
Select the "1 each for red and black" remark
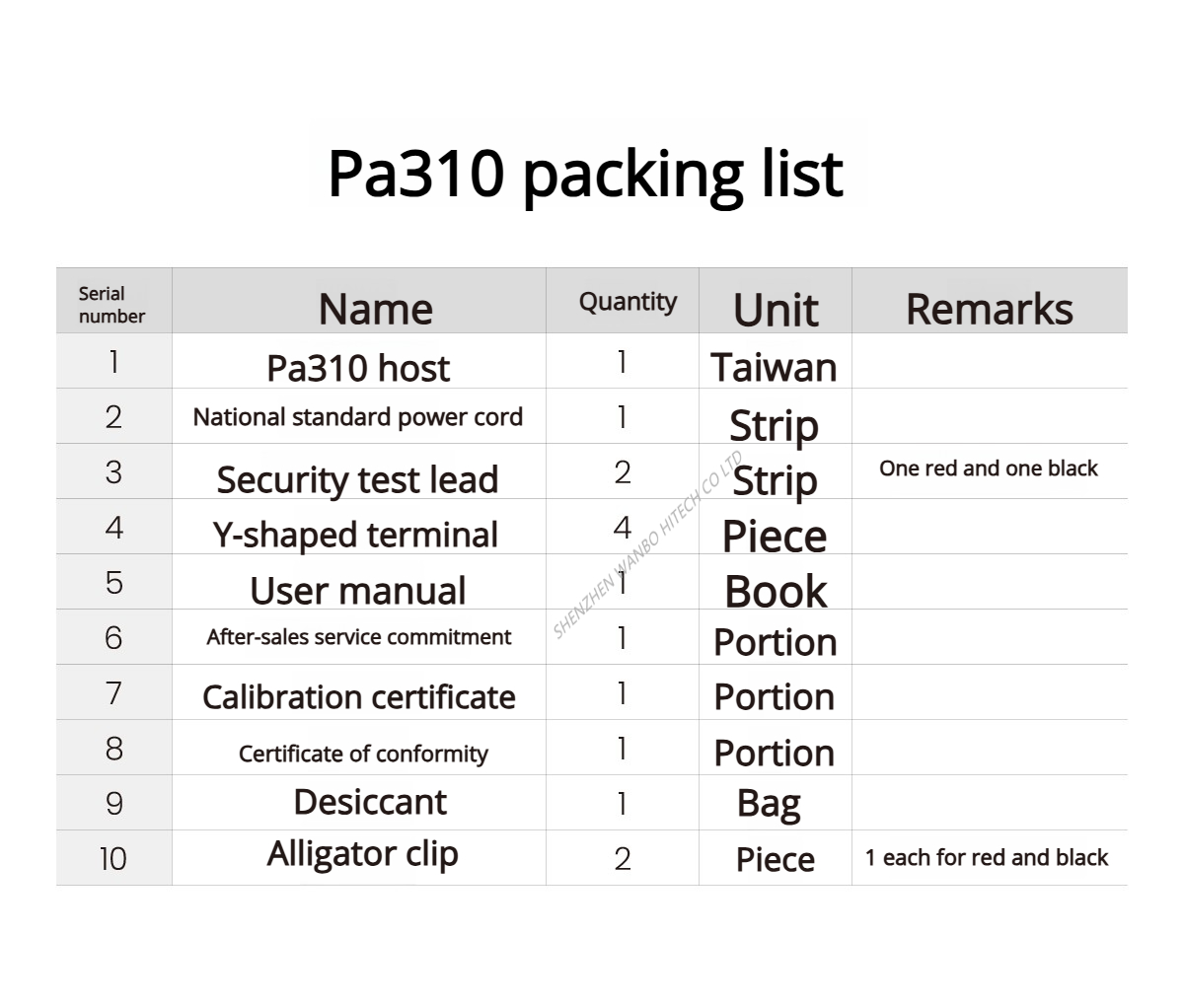(987, 858)
